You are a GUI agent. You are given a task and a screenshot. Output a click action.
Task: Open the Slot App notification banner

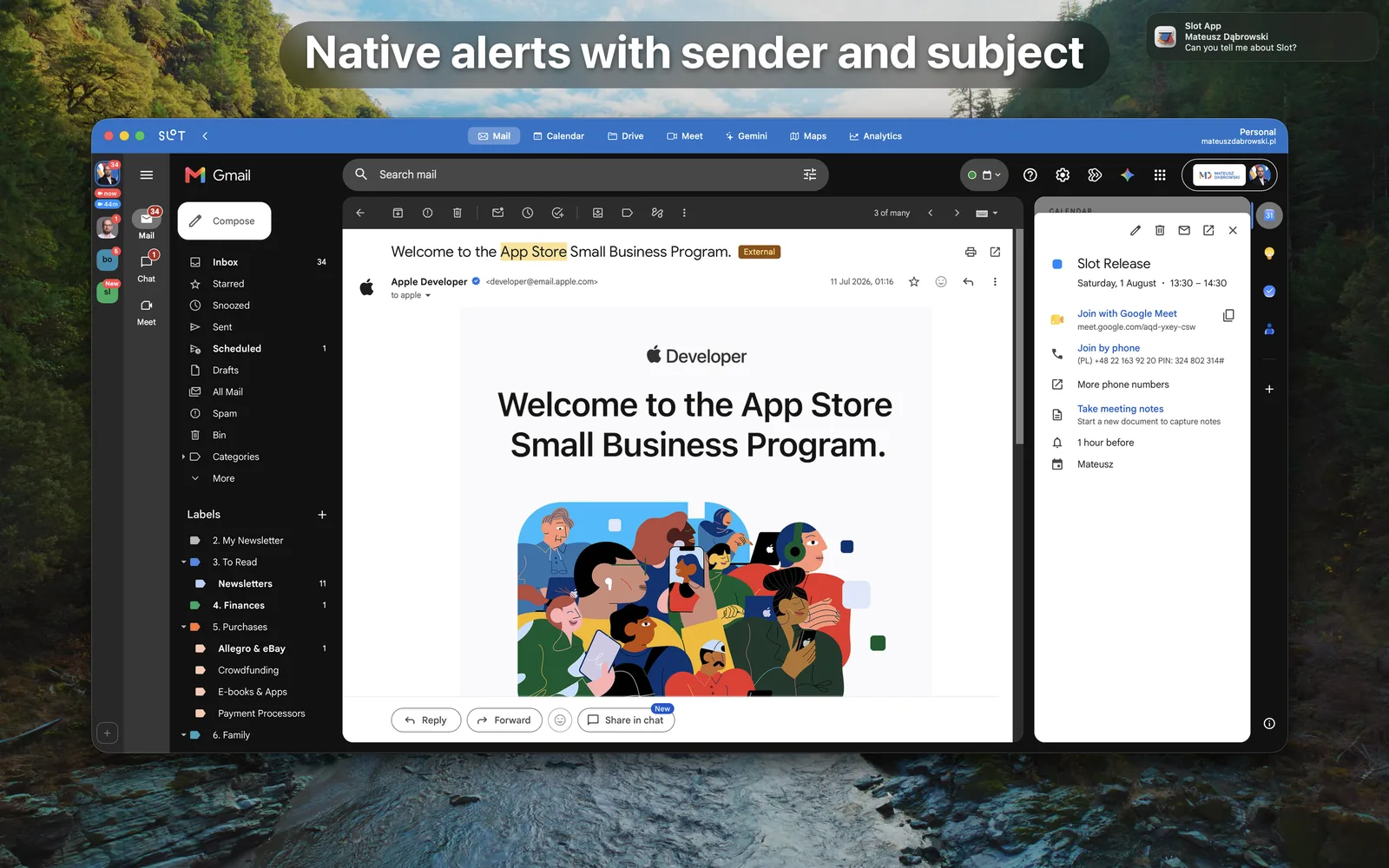(1261, 36)
